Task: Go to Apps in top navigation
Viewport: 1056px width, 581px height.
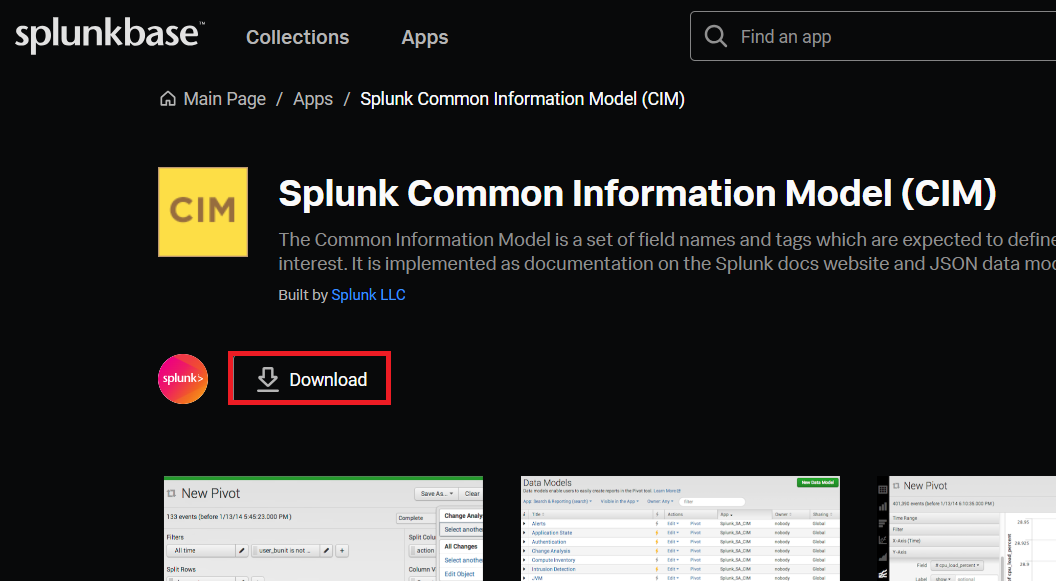Action: [424, 37]
